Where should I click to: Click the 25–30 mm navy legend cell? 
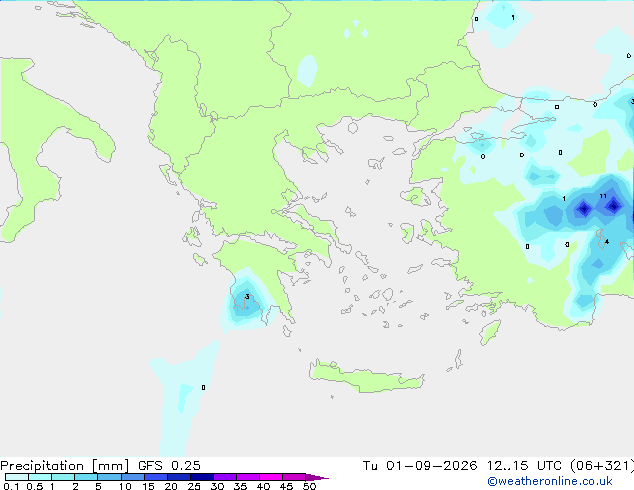pyautogui.click(x=201, y=477)
